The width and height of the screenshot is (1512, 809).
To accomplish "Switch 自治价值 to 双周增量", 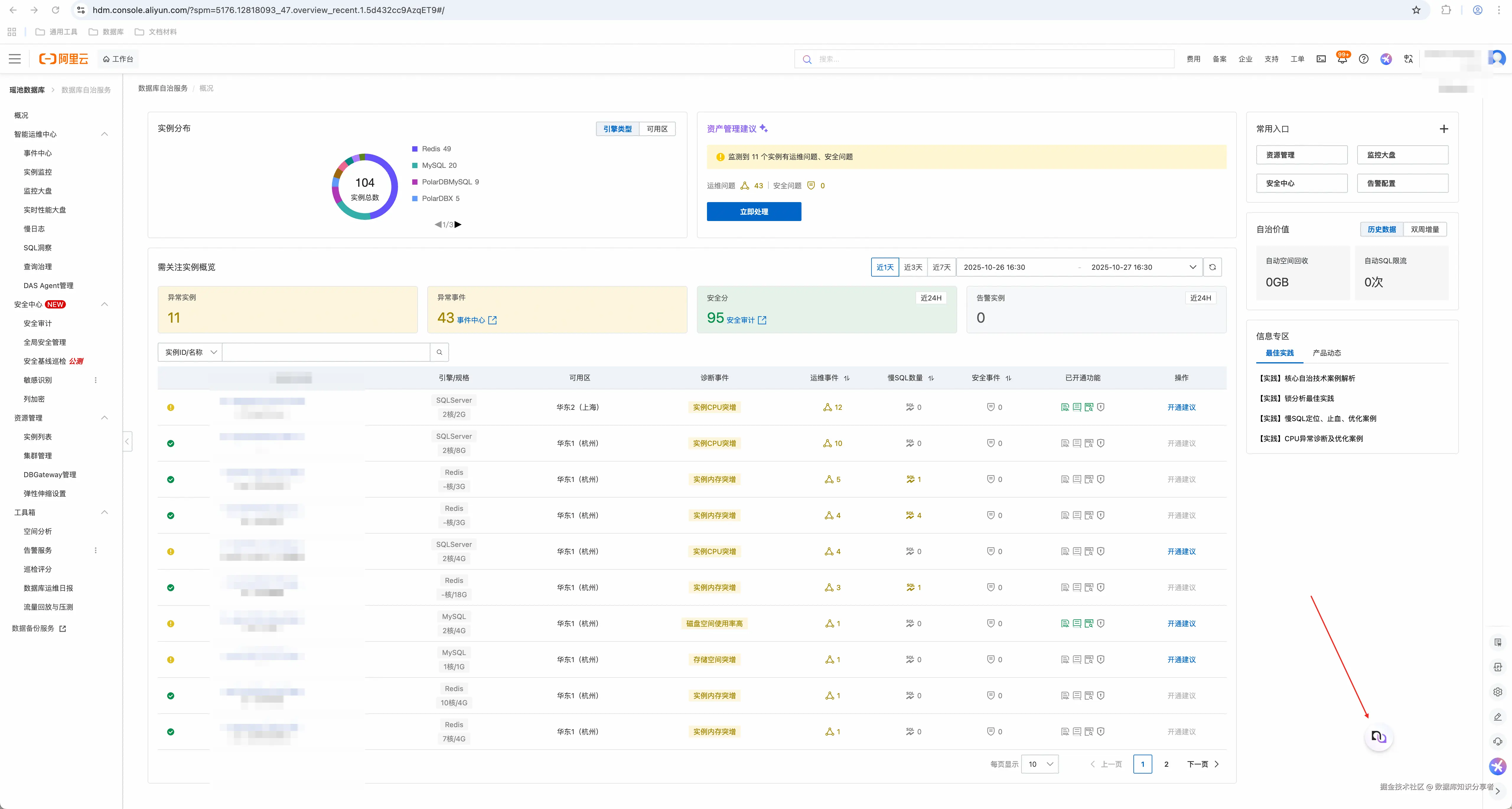I will click(1425, 230).
